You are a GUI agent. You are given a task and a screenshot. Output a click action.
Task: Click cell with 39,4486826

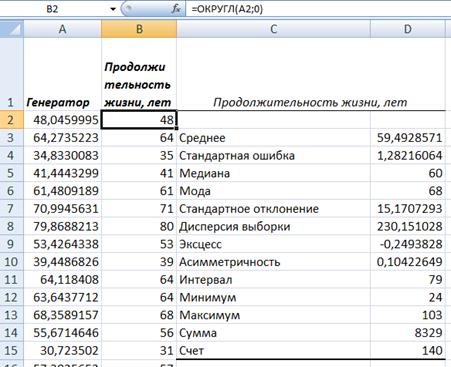[x=62, y=261]
